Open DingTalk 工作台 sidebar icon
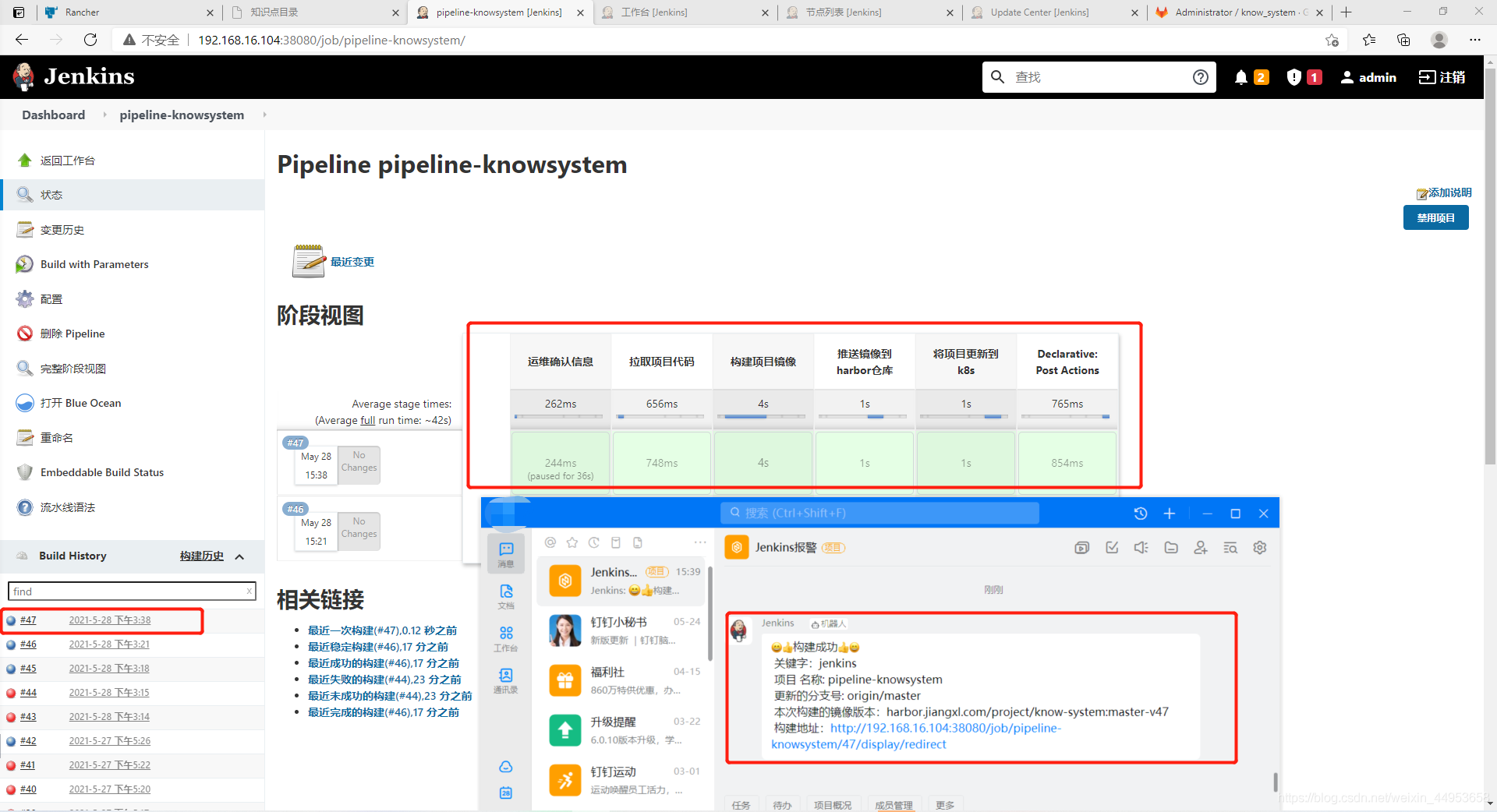This screenshot has width=1497, height=812. tap(506, 638)
